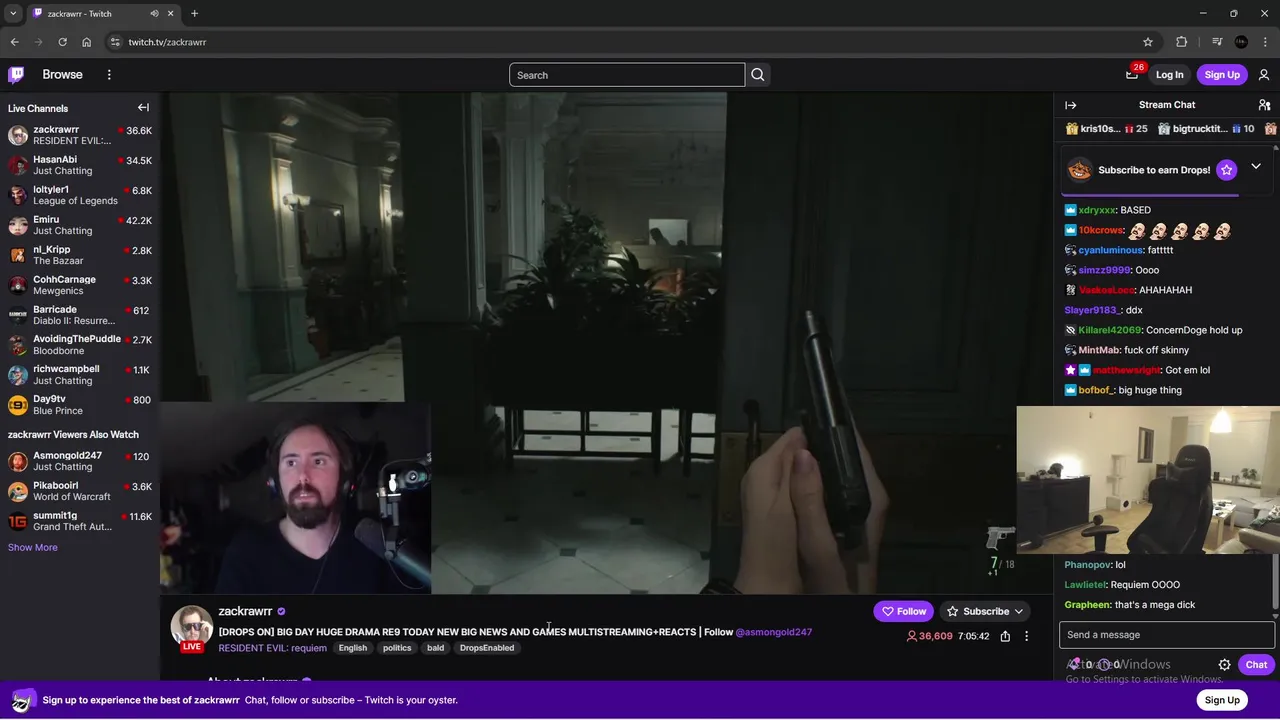Open the asmongold247 link in stream title
The width and height of the screenshot is (1280, 720).
tap(773, 632)
